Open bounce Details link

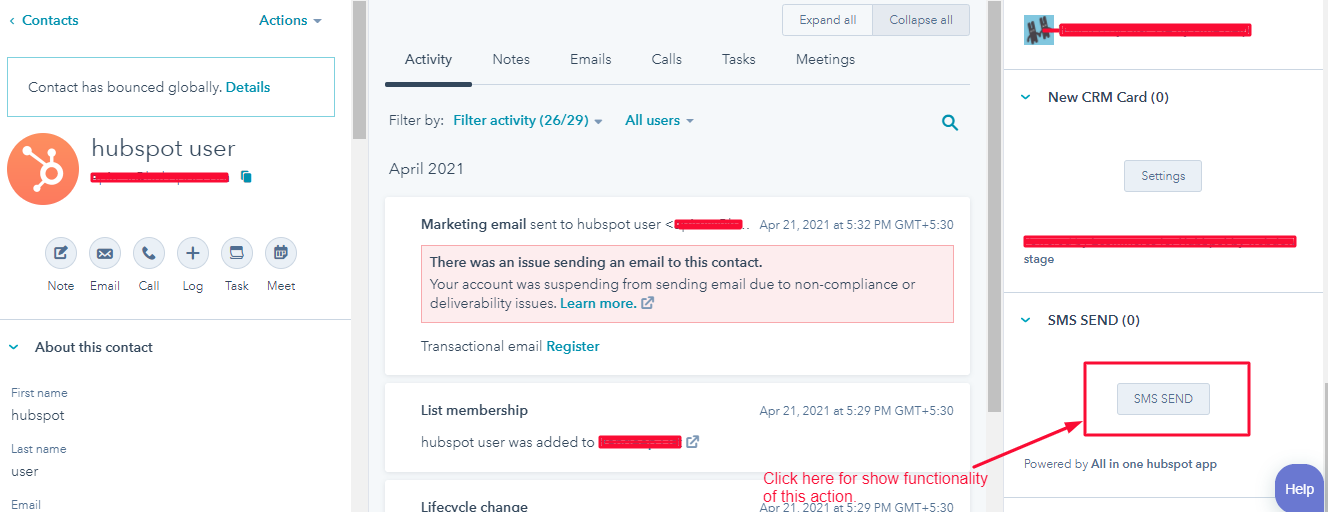pyautogui.click(x=248, y=87)
